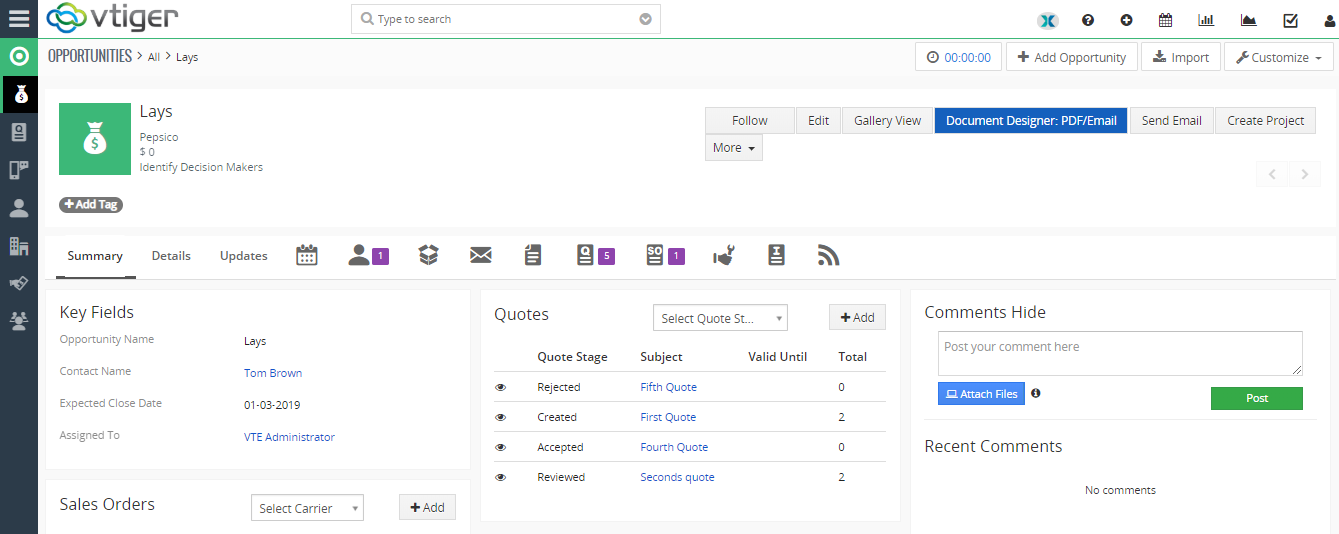Screen dimensions: 1339x534
Task: Open the emails envelope related tab icon
Action: pyautogui.click(x=481, y=256)
